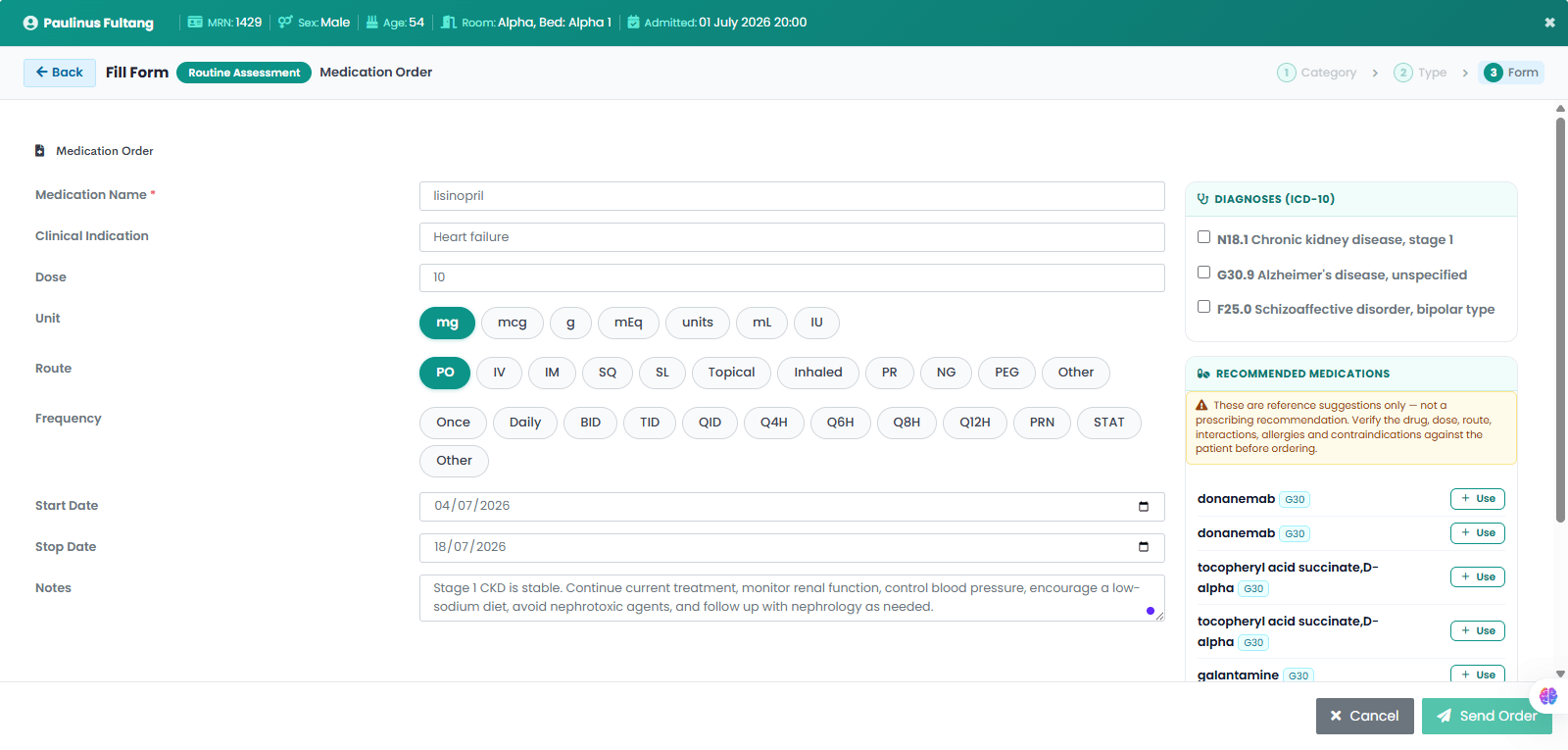Click the purple dot in Notes field
1568x750 pixels.
1150,611
